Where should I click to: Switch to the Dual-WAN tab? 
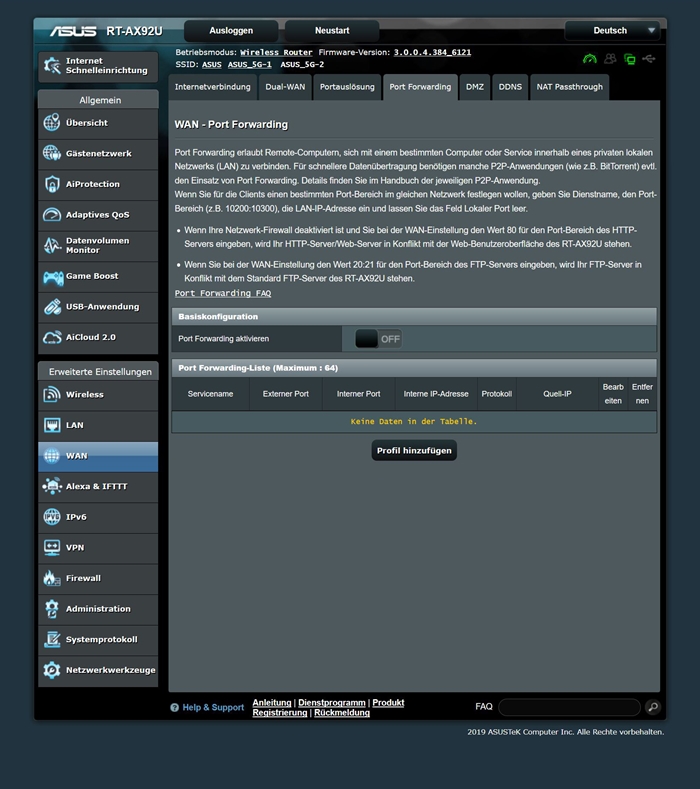click(285, 87)
